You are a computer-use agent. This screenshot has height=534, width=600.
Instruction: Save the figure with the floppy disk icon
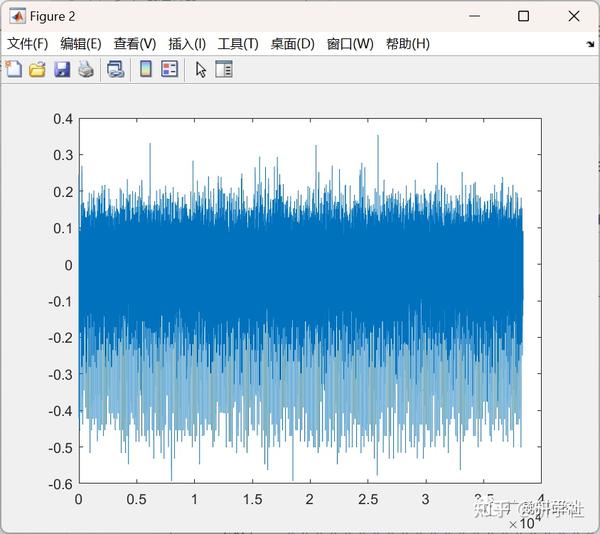click(62, 70)
